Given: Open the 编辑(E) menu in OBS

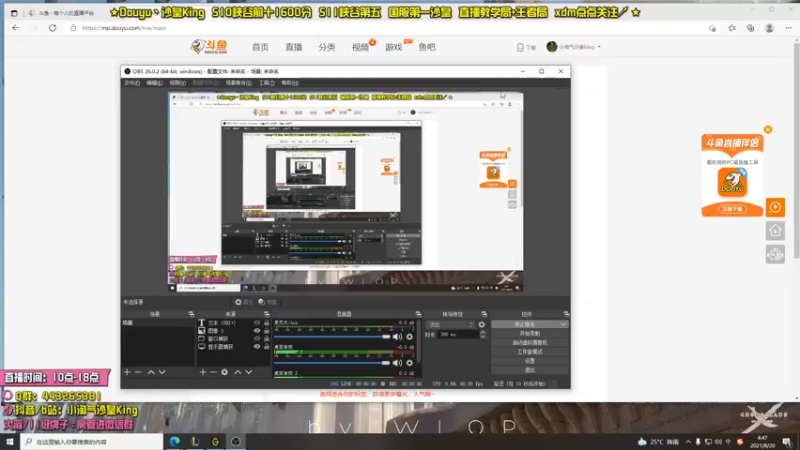Looking at the screenshot, I should pos(154,83).
